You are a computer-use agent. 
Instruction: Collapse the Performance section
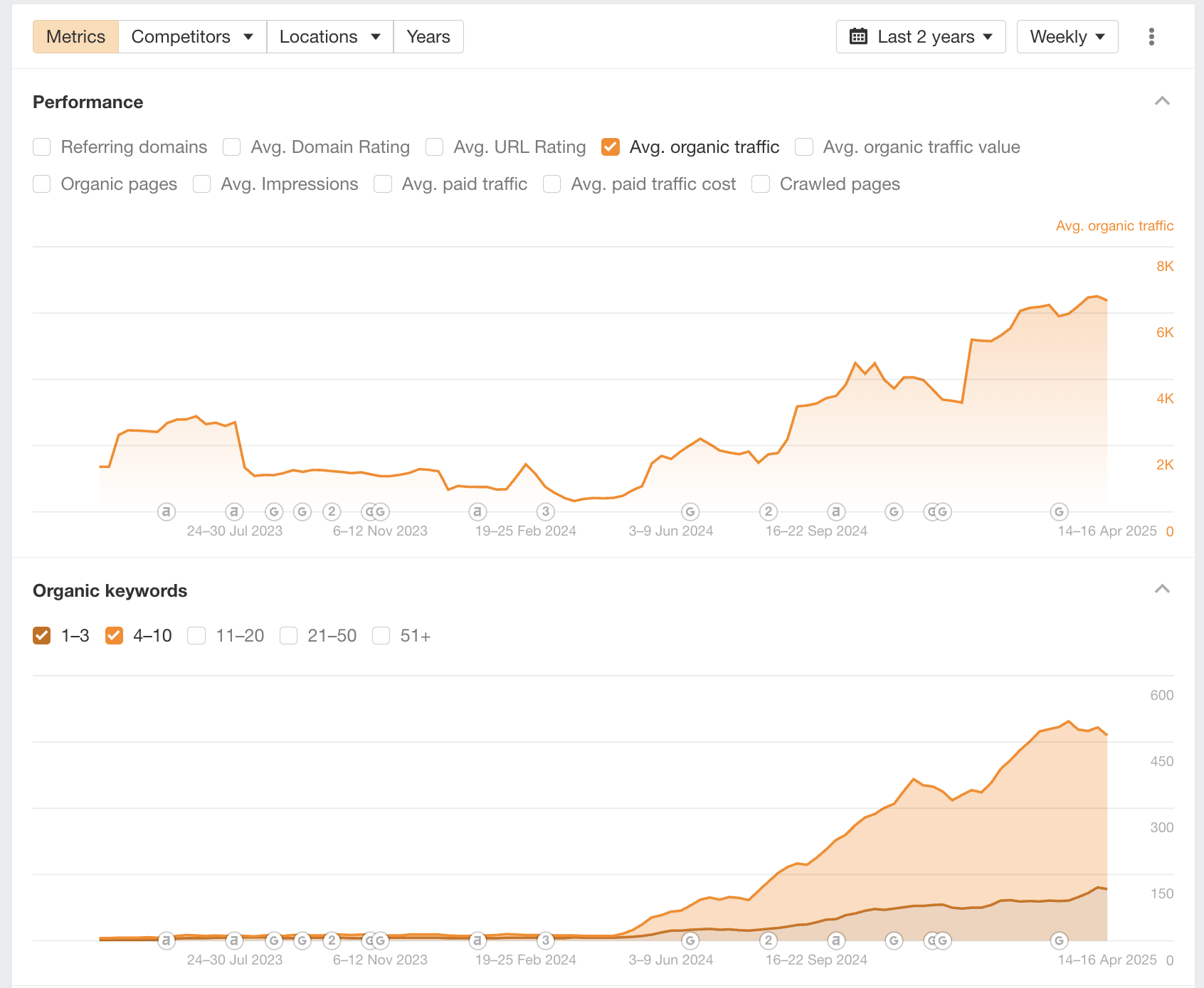tap(1162, 101)
